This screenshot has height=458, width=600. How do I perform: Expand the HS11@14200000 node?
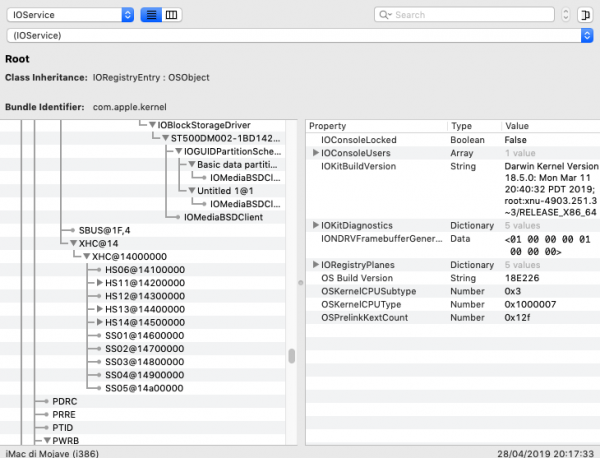pyautogui.click(x=98, y=283)
